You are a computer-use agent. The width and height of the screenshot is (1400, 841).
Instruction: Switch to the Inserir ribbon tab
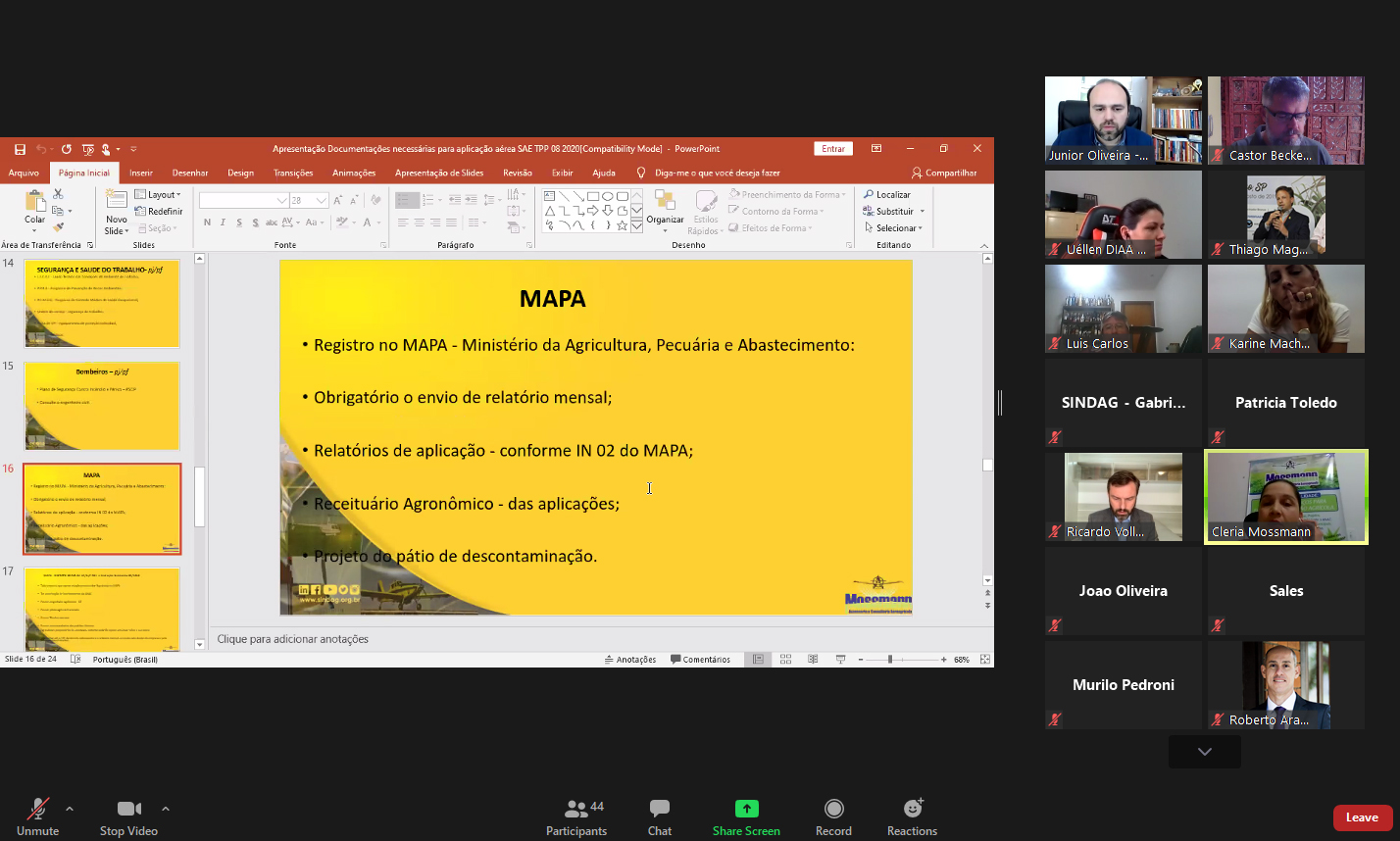pyautogui.click(x=141, y=173)
